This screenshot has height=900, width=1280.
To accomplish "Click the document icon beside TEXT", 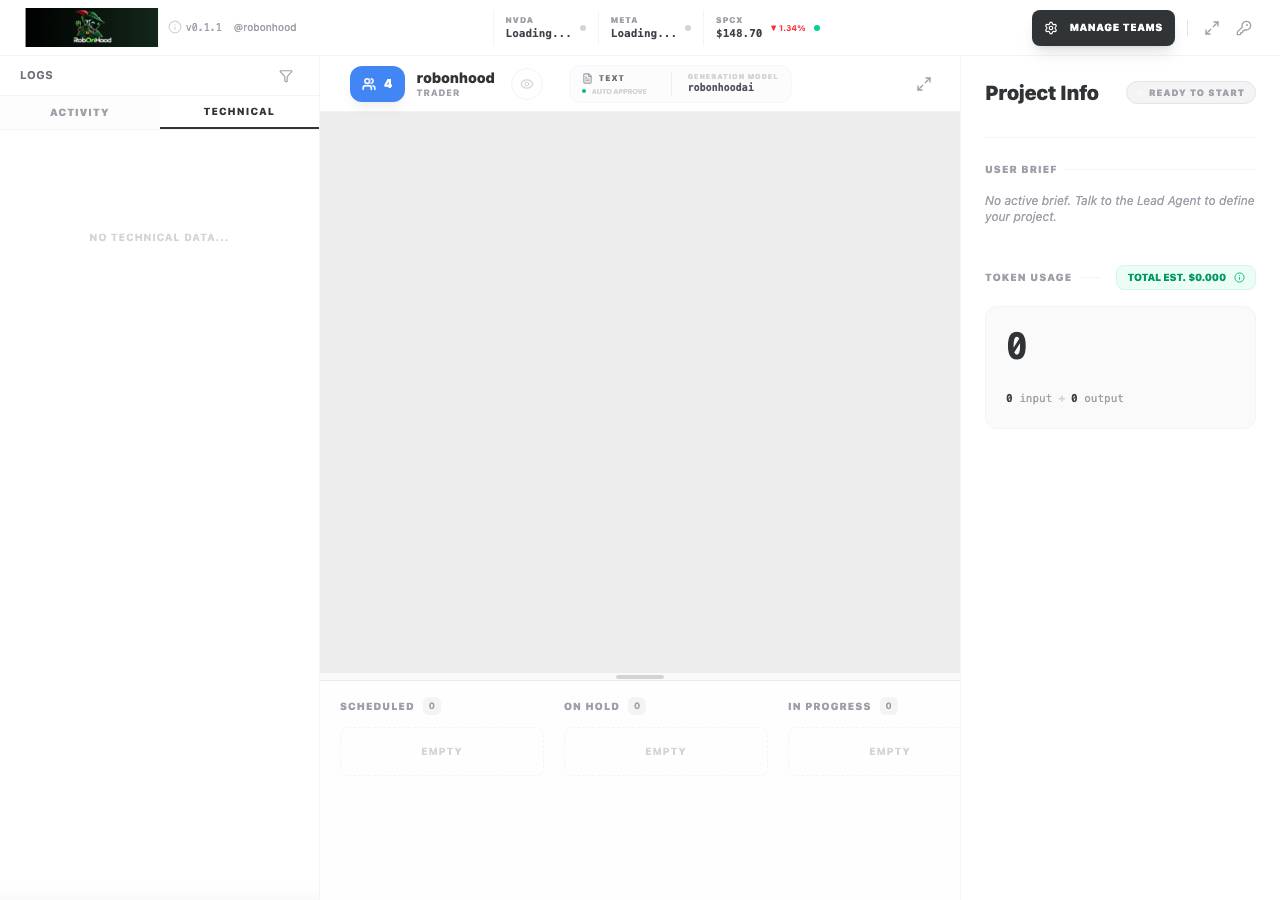I will (x=588, y=78).
